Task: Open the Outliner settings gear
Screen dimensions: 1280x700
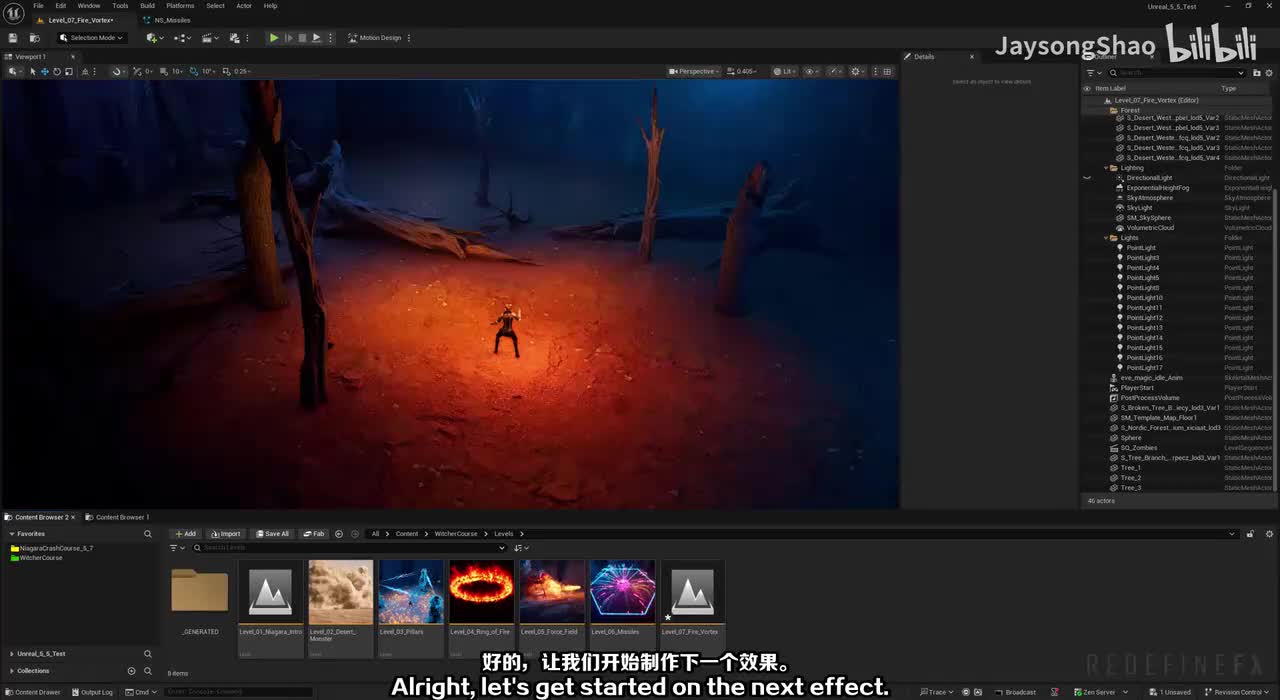Action: (1269, 72)
